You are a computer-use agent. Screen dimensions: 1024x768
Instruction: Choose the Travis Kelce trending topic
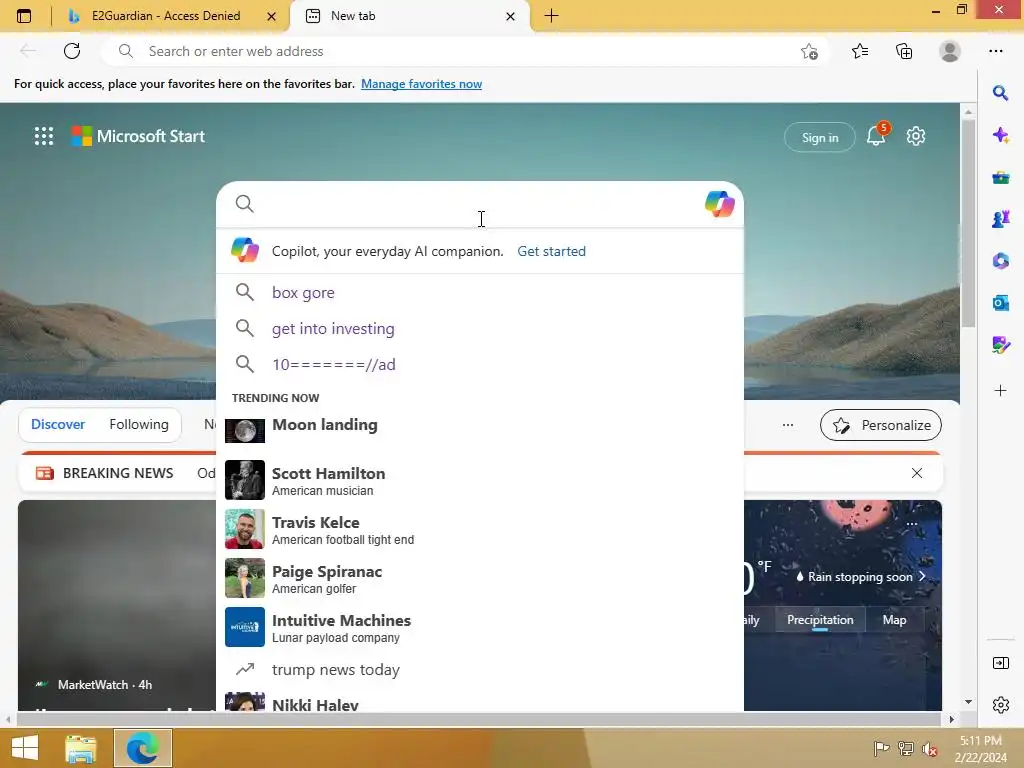tap(480, 529)
